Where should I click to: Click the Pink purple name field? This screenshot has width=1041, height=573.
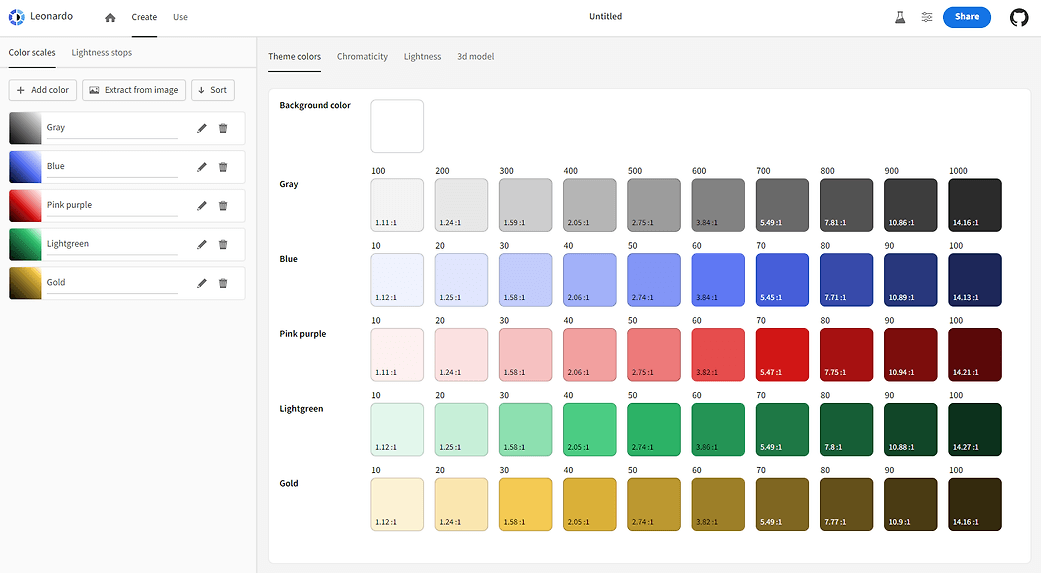point(112,205)
